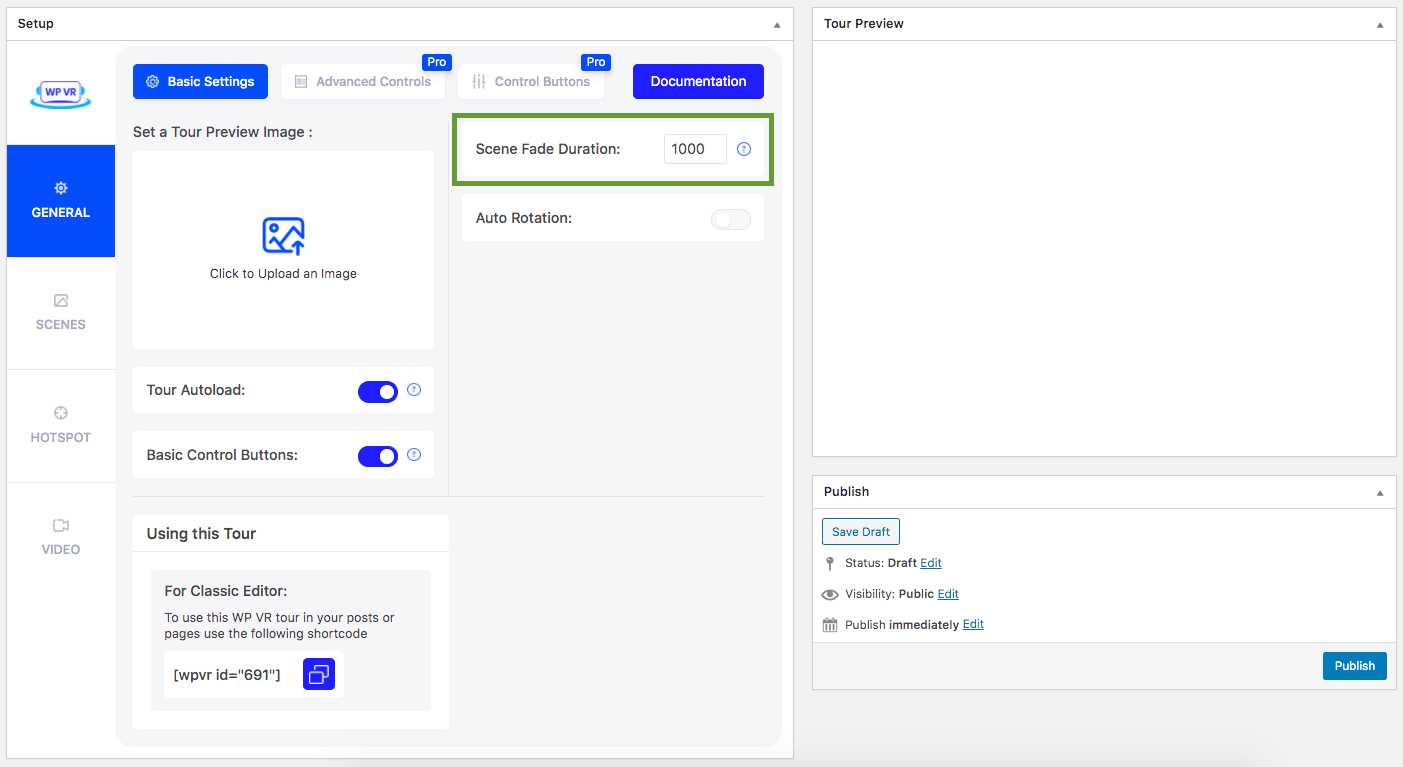The height and width of the screenshot is (767, 1403).
Task: Copy the shortcode with the copy icon
Action: [x=319, y=674]
